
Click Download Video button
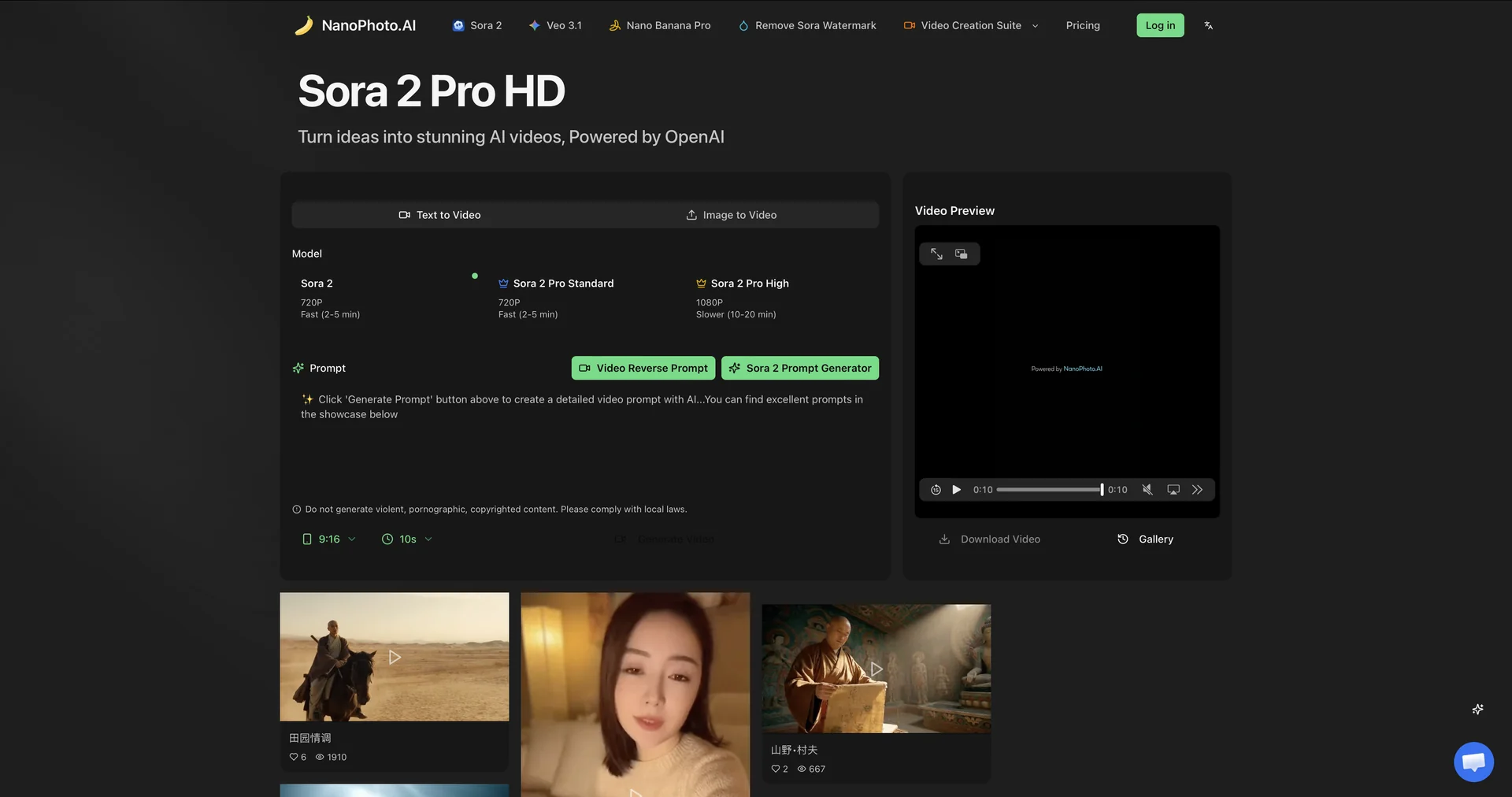[x=990, y=539]
